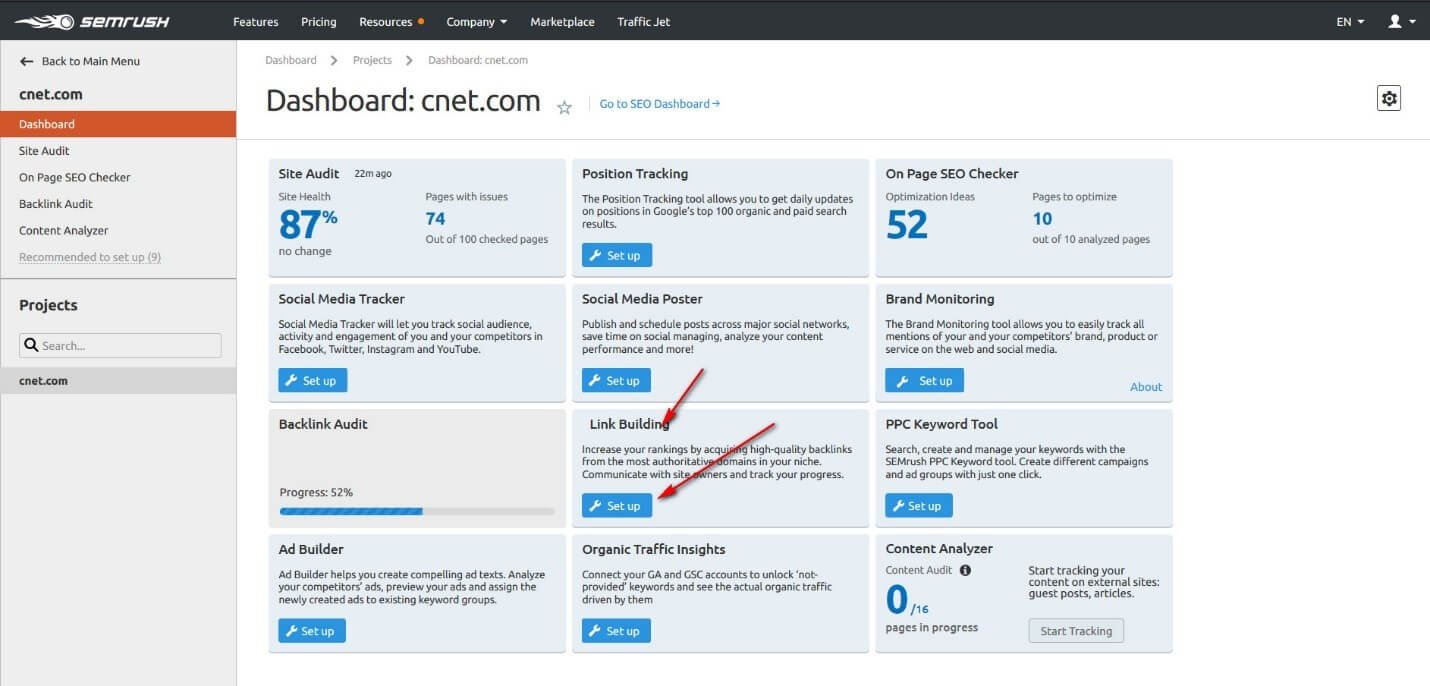The height and width of the screenshot is (686, 1430).
Task: Focus the Projects search field
Action: point(120,345)
